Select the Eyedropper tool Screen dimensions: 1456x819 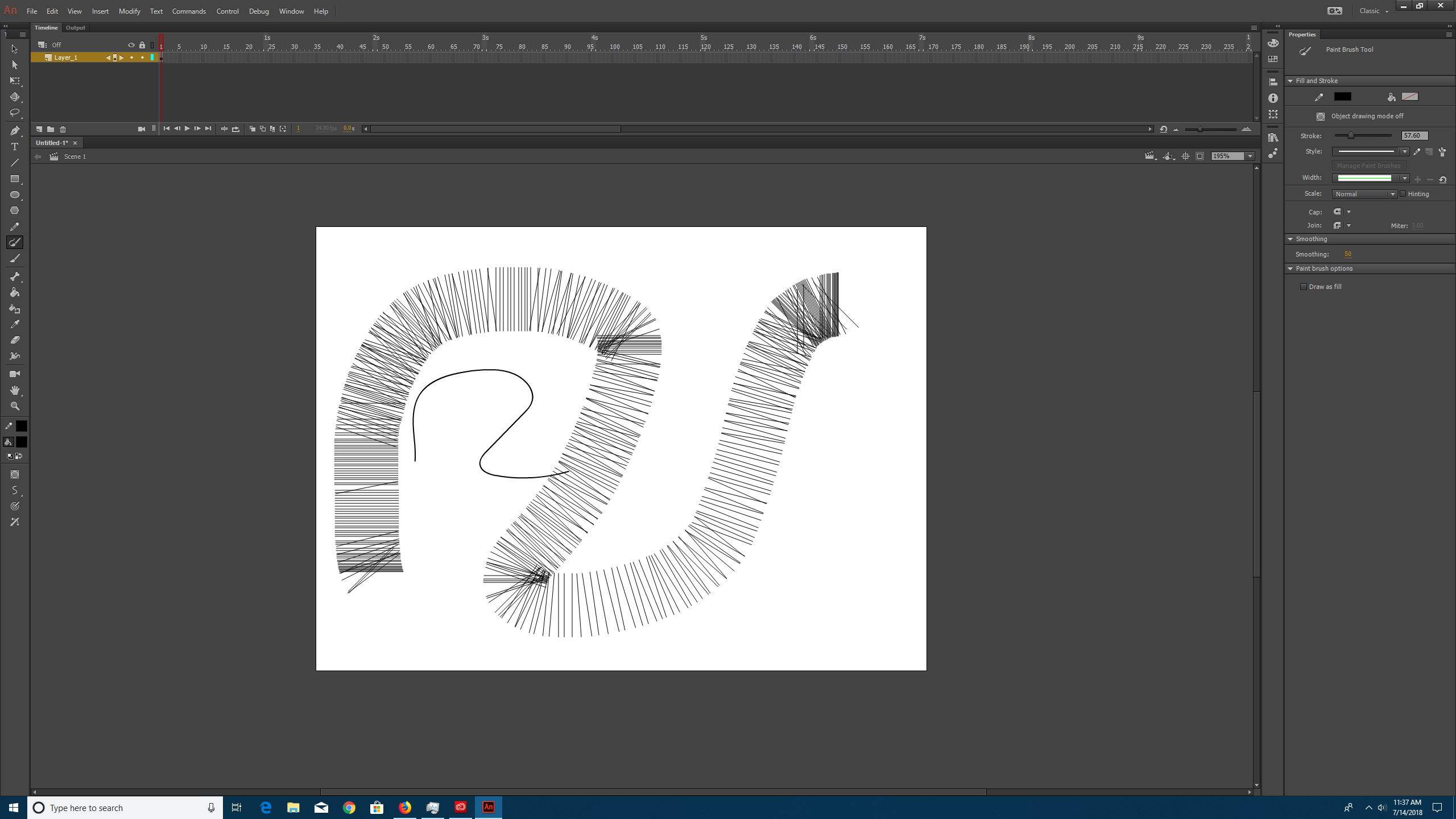click(x=15, y=324)
